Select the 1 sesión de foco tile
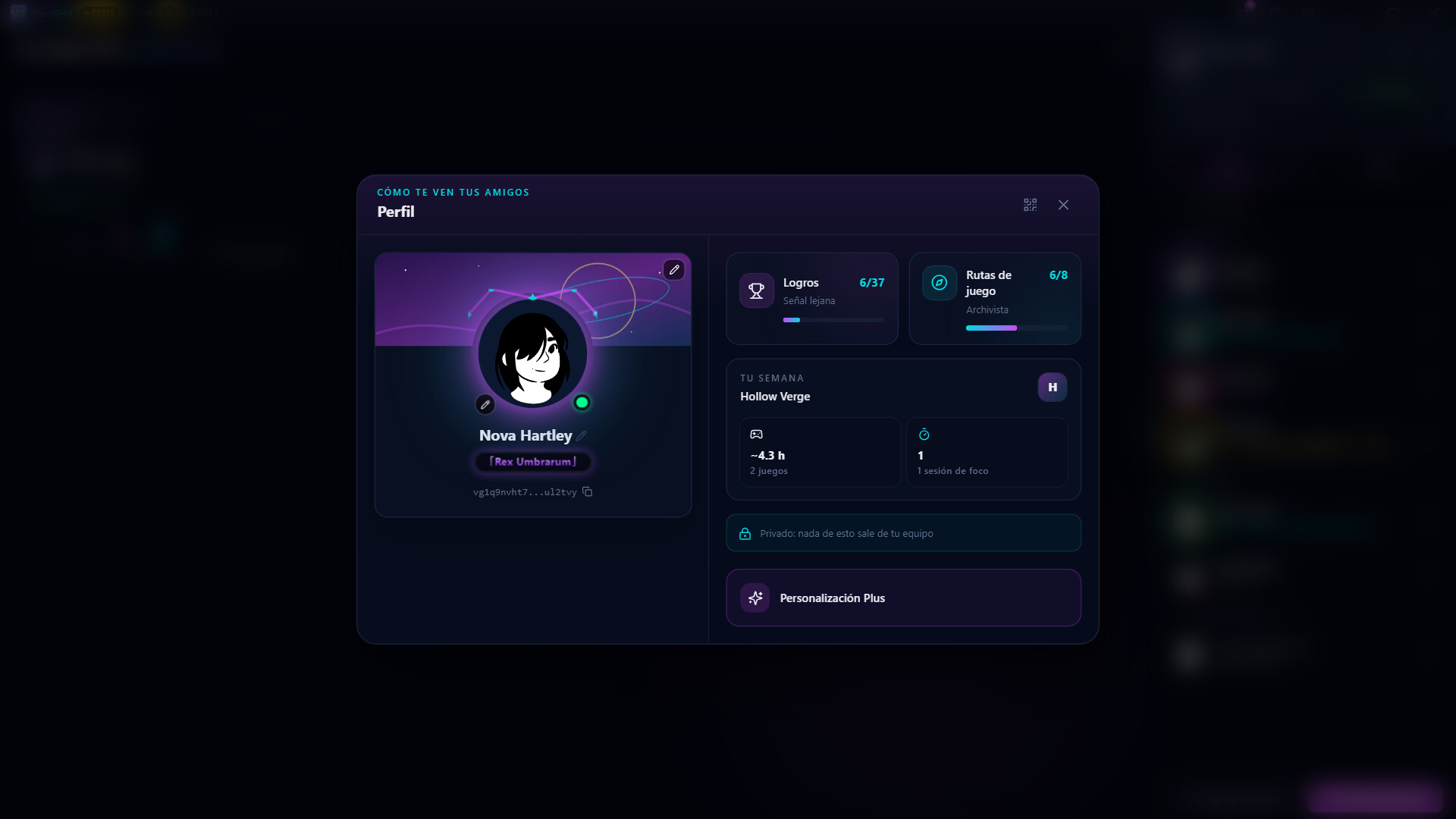The image size is (1456, 819). coord(987,452)
